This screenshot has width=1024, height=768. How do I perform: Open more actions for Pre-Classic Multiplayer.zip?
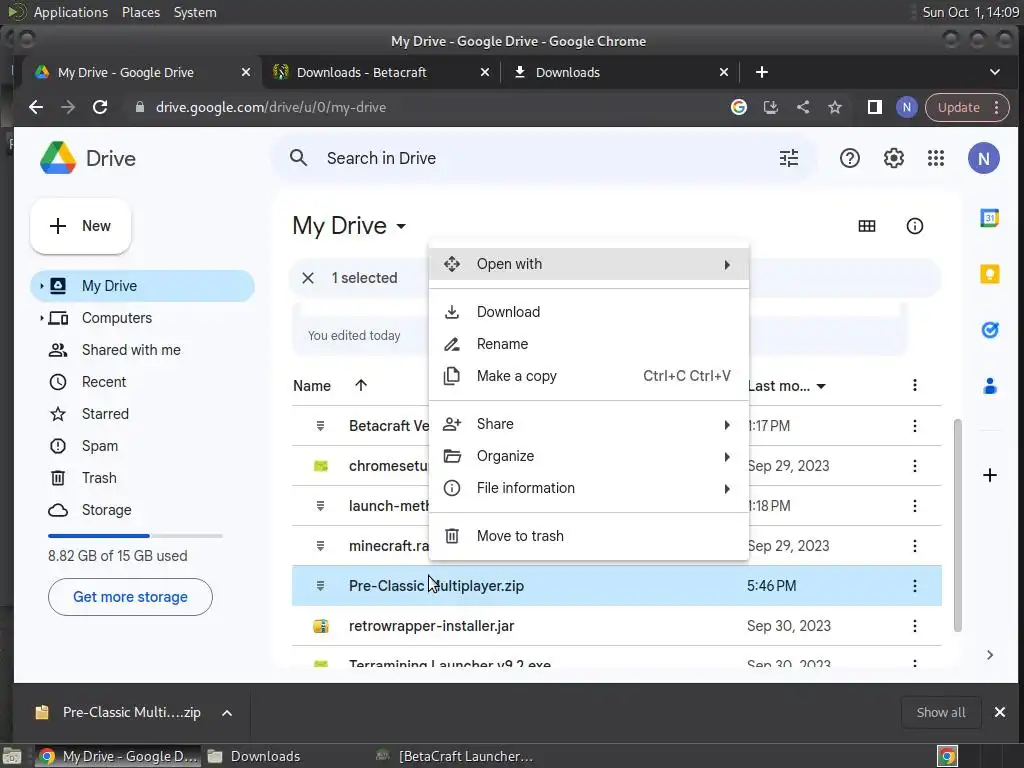click(914, 586)
